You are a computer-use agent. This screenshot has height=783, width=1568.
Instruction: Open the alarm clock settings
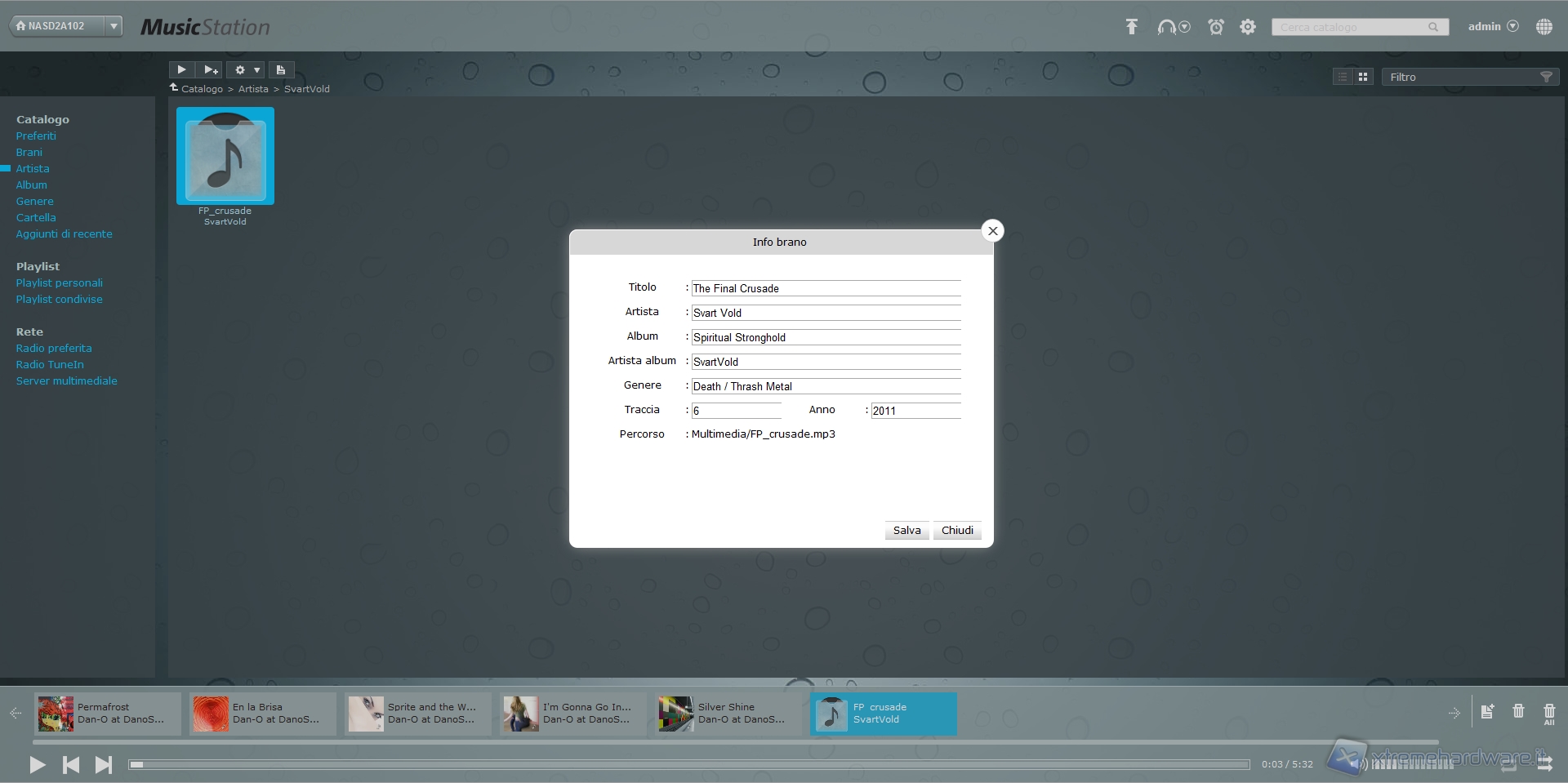pyautogui.click(x=1216, y=27)
